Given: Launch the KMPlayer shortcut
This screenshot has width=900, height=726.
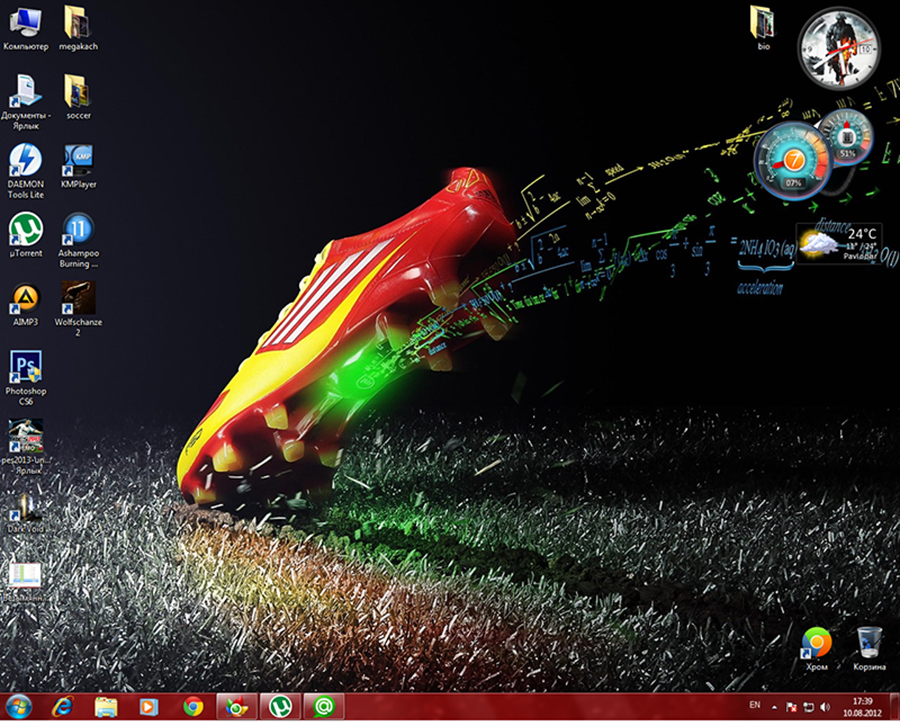Looking at the screenshot, I should tap(78, 166).
